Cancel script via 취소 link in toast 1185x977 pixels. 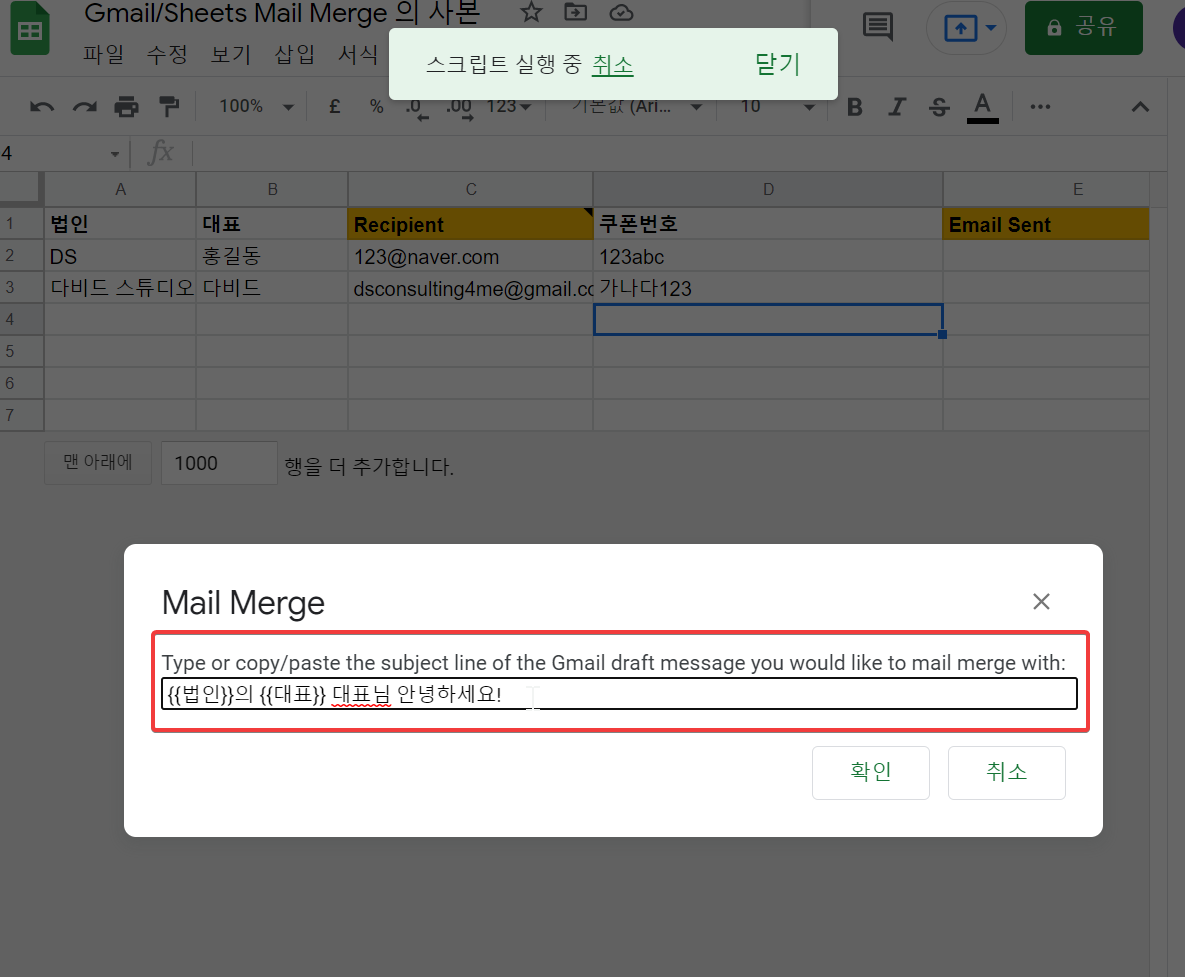pyautogui.click(x=612, y=65)
